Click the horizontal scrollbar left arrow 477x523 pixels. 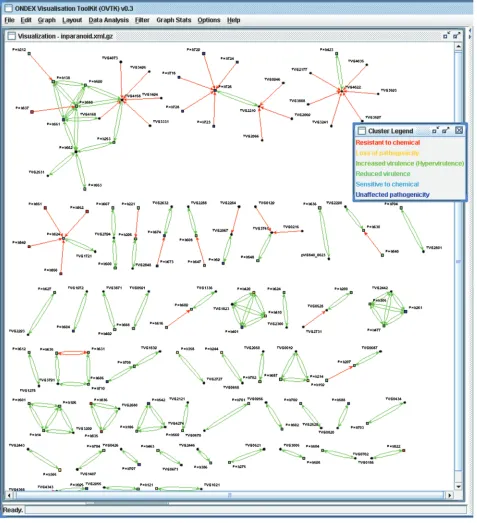9,495
